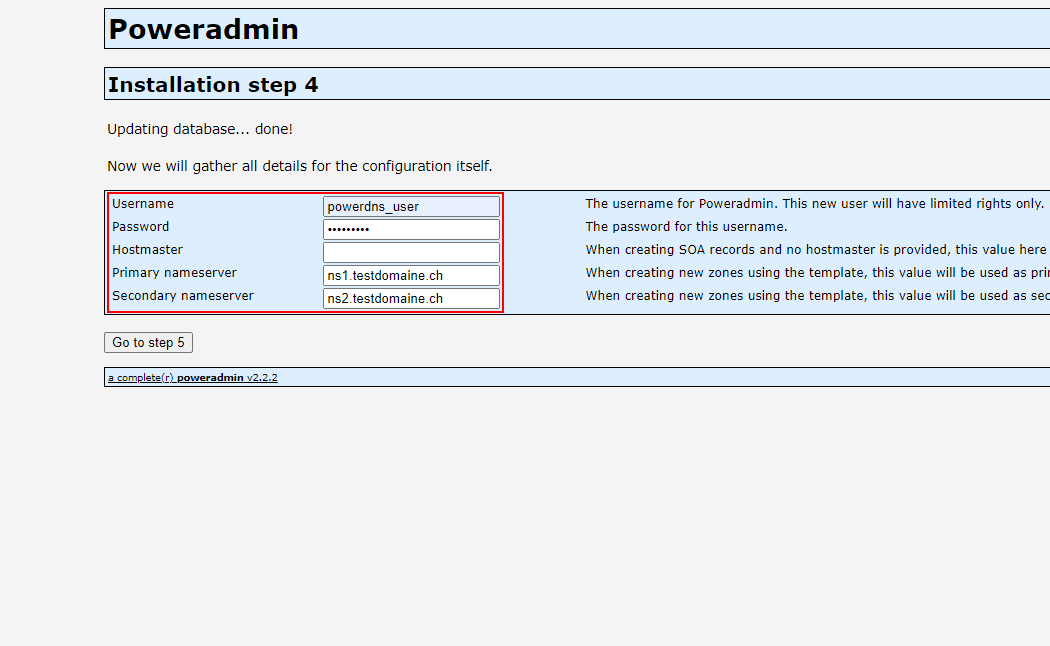Click 'Now we will gather all details' text
The image size is (1050, 646).
coord(299,166)
